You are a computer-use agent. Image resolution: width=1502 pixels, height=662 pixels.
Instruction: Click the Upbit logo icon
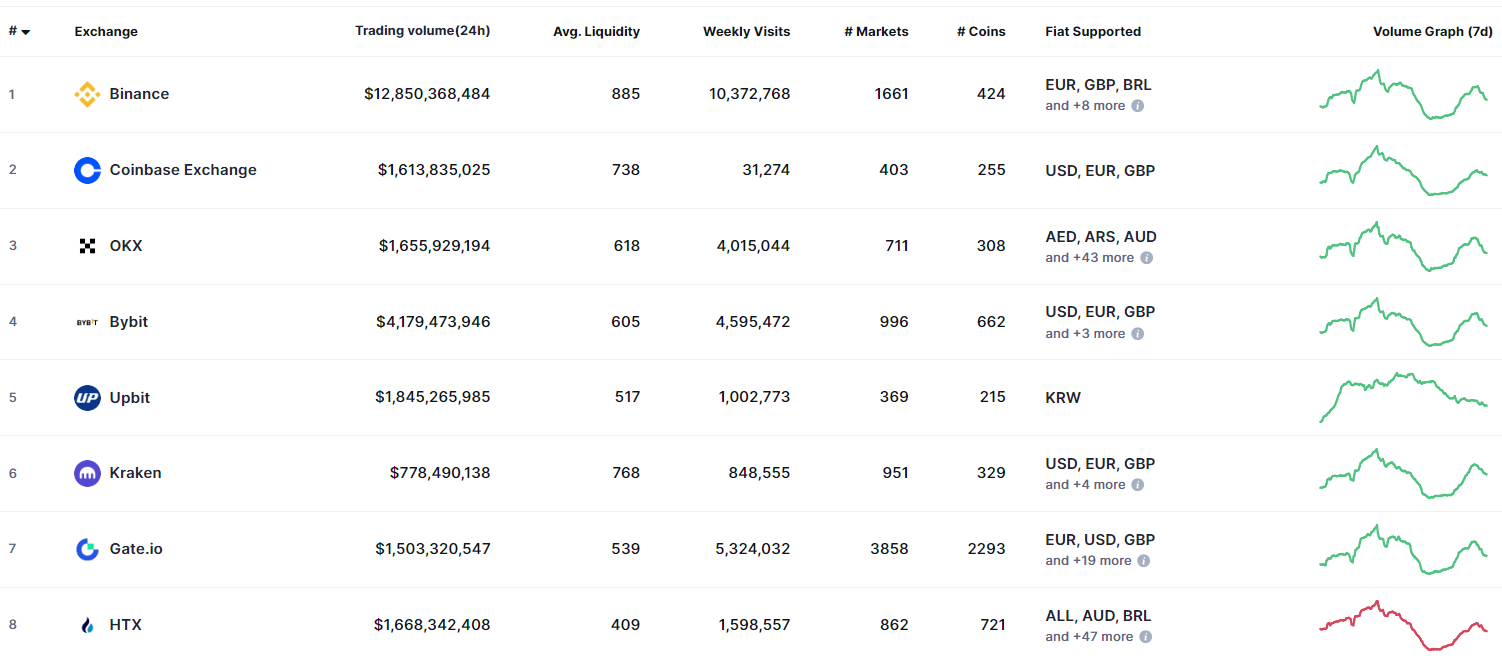click(x=87, y=398)
